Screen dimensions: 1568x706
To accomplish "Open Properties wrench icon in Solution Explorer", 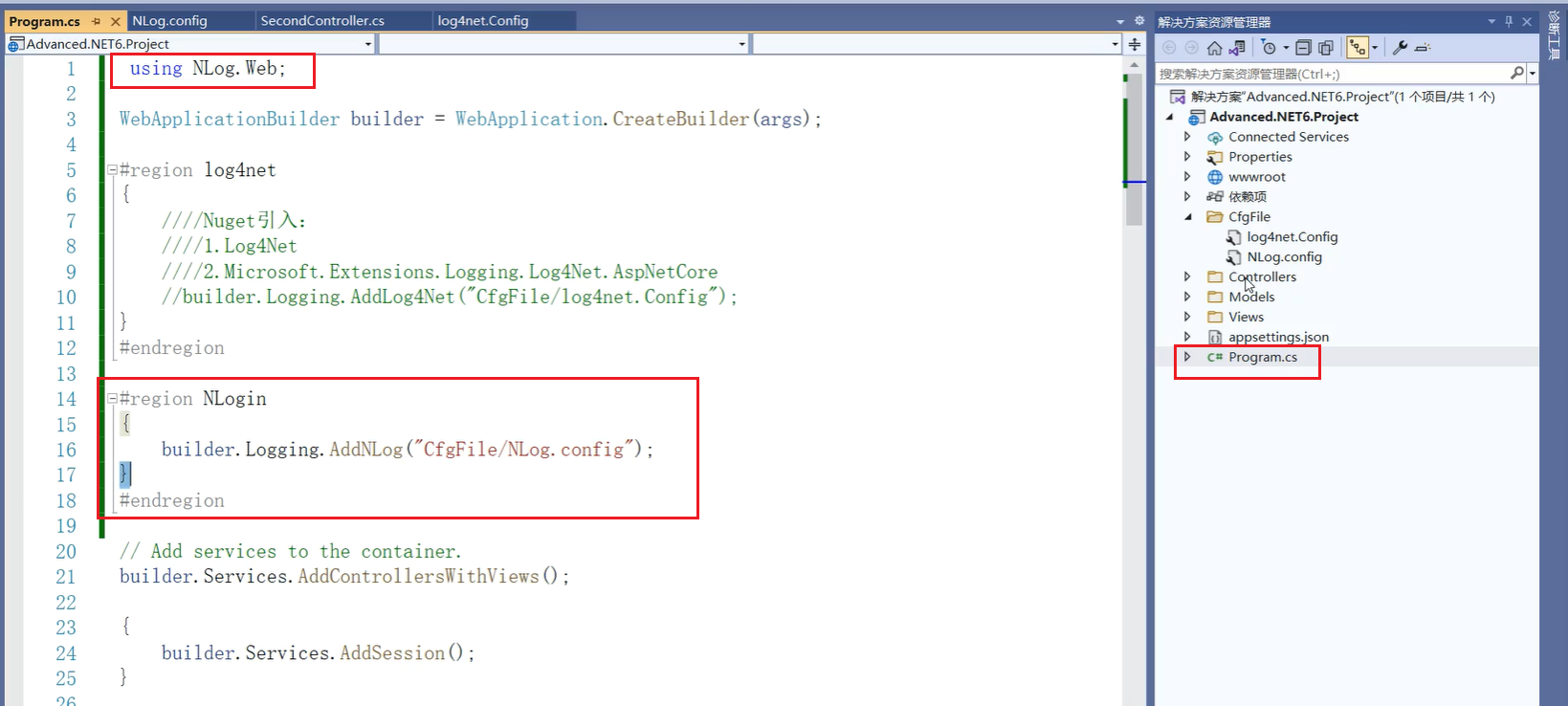I will click(x=1400, y=48).
